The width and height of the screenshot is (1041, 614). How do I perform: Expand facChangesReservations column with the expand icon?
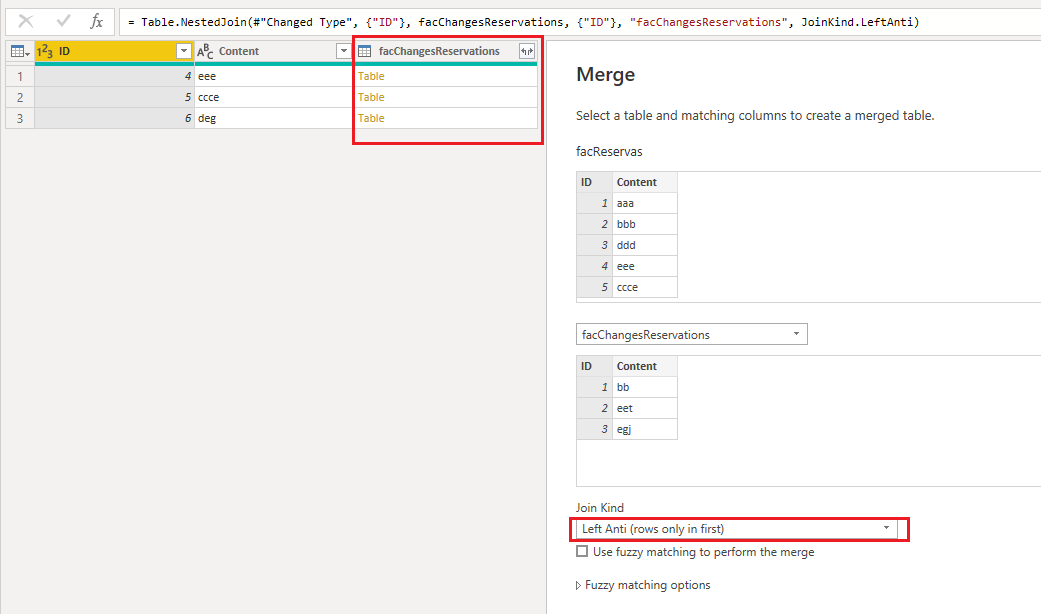click(x=526, y=51)
